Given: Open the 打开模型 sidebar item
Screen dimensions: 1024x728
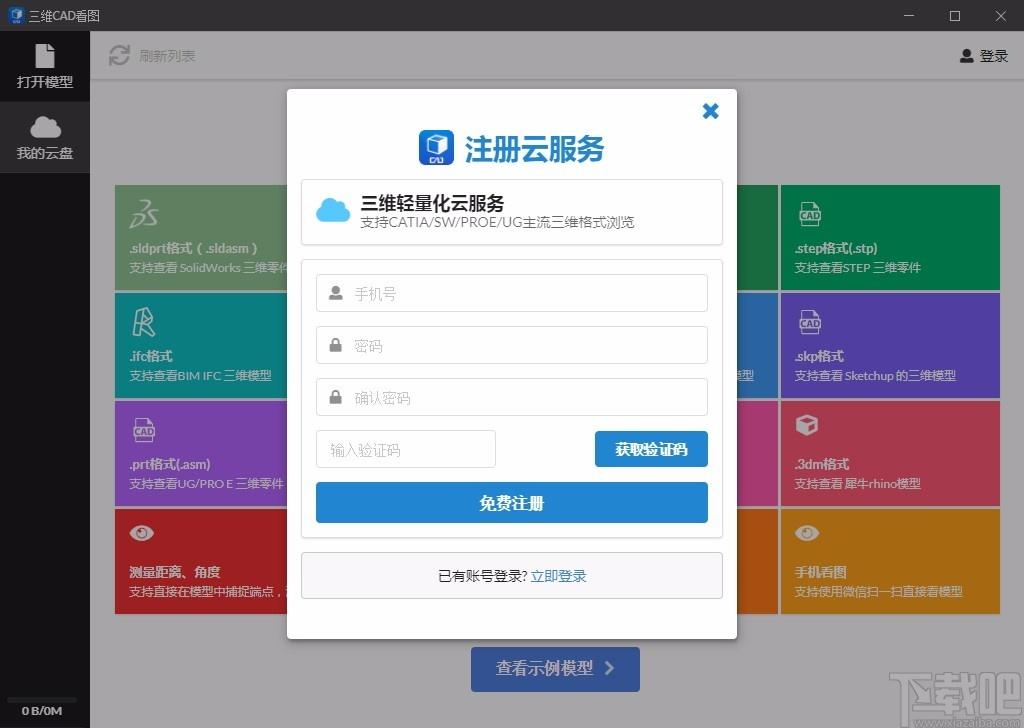Looking at the screenshot, I should pos(45,66).
